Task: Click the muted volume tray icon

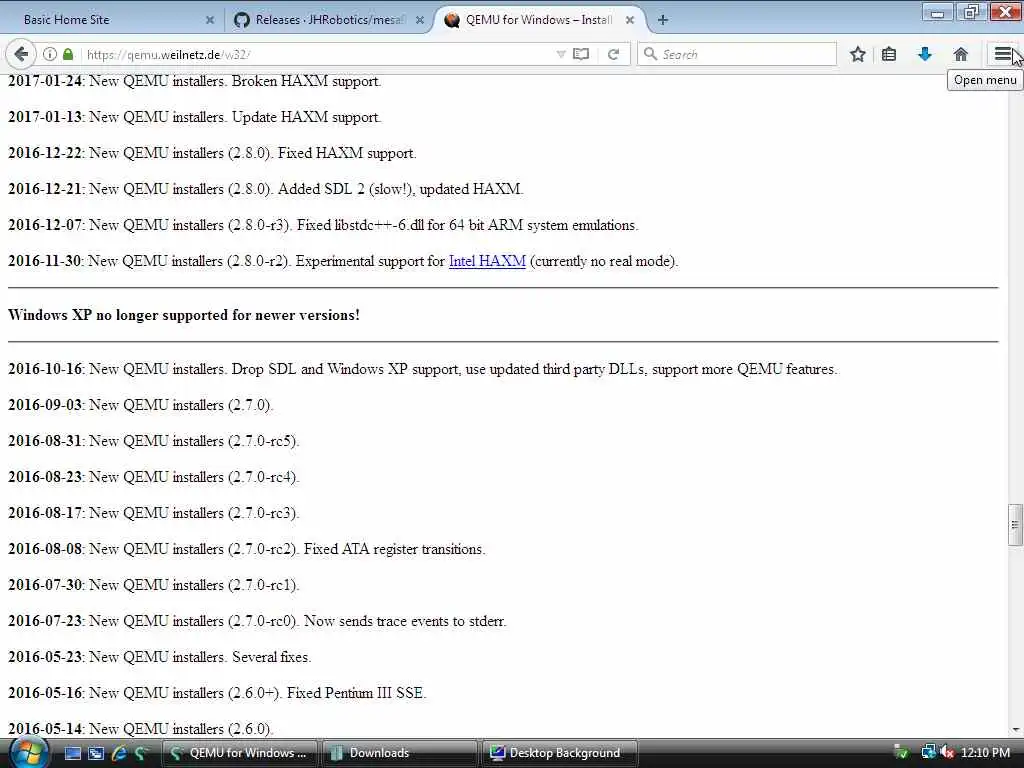Action: [947, 753]
